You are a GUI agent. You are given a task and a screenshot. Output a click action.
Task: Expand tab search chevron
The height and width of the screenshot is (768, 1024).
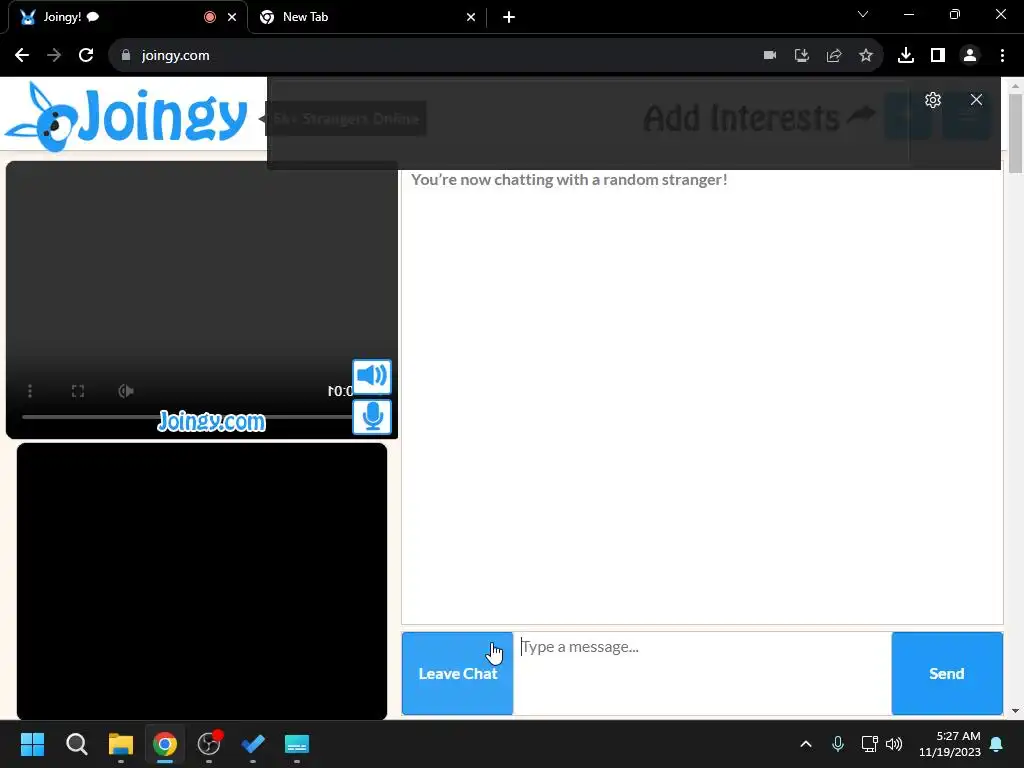(x=863, y=14)
